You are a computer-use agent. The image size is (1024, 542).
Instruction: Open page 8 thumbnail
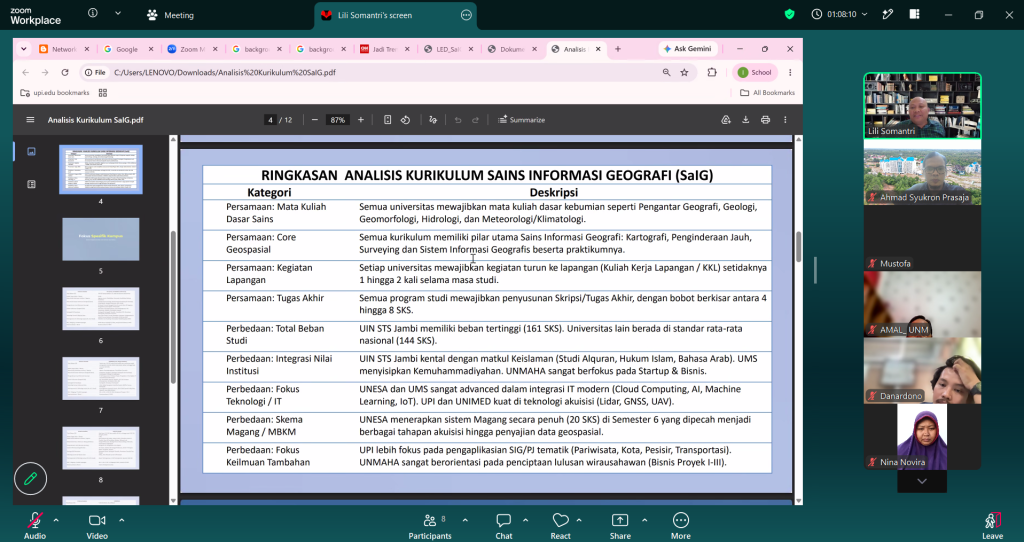pyautogui.click(x=101, y=448)
